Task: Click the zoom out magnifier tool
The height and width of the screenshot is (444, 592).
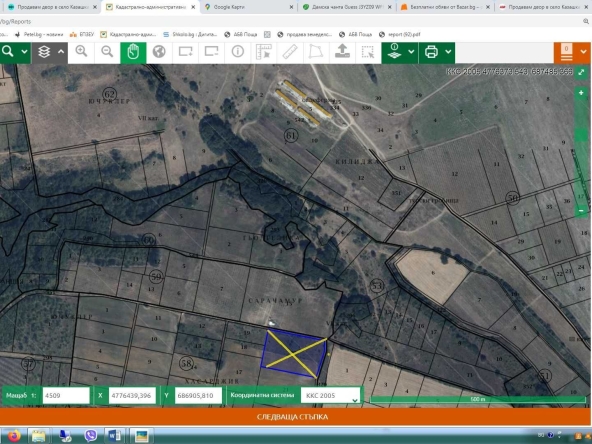Action: point(107,52)
